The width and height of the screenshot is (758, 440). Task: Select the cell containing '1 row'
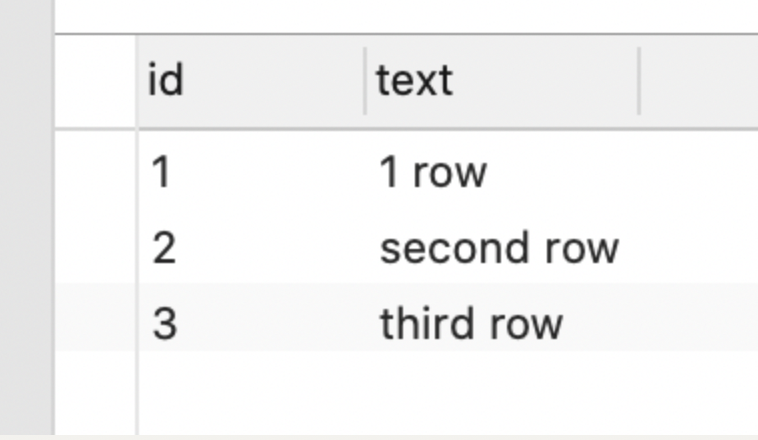pos(502,172)
